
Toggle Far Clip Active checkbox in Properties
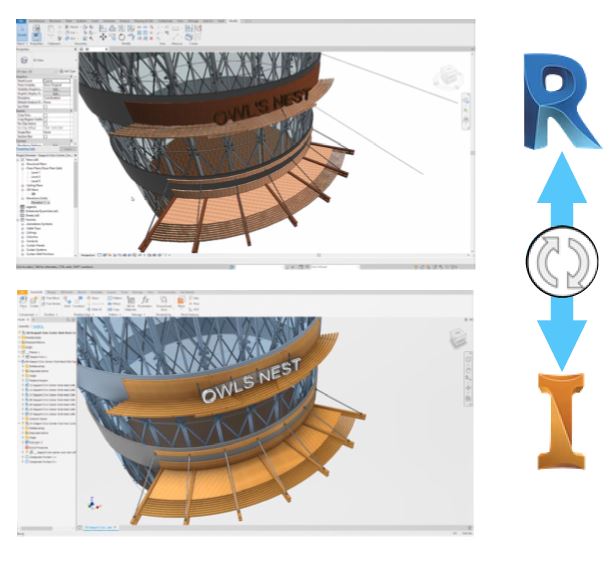[x=45, y=124]
